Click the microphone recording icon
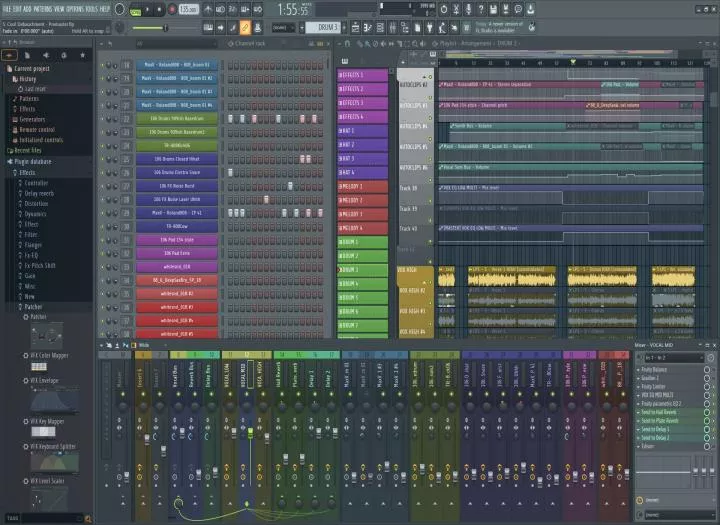 468,9
